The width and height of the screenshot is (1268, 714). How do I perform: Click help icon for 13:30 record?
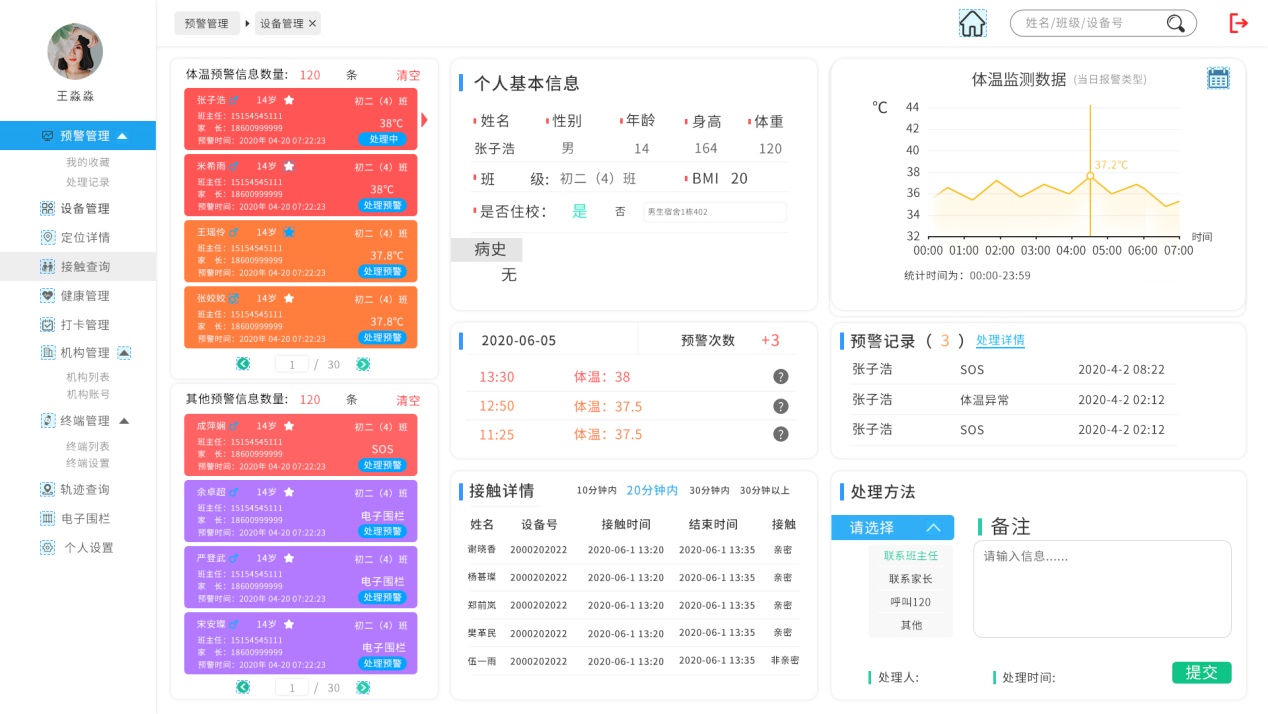click(781, 377)
